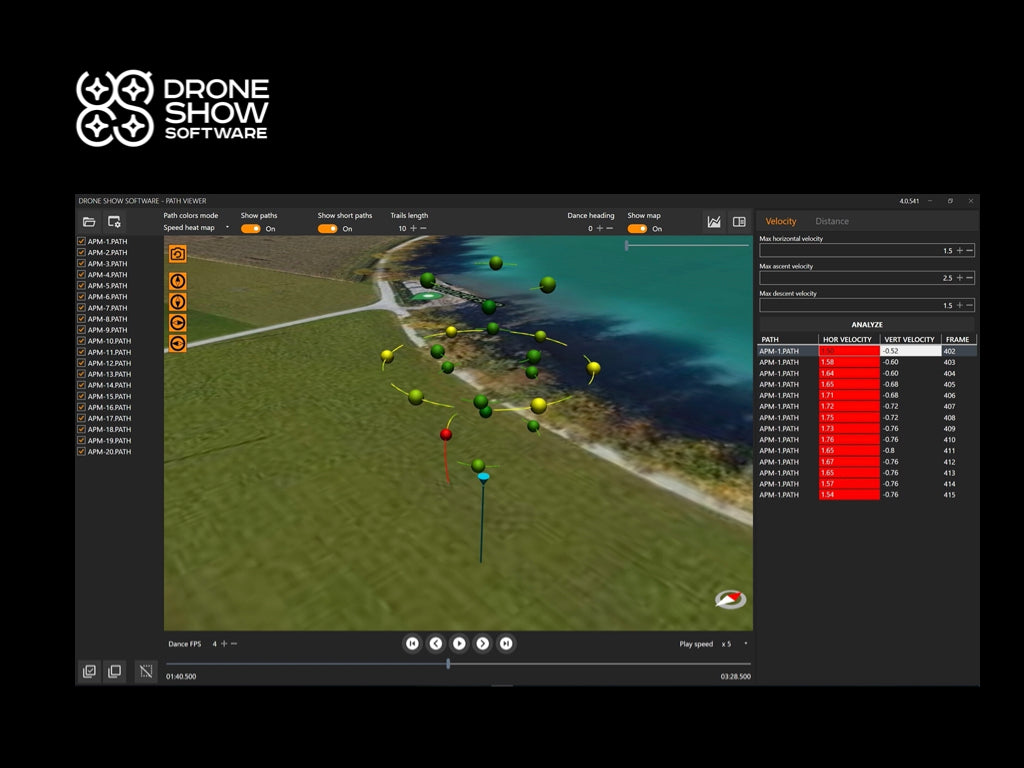Switch to Velocity tab

click(780, 221)
